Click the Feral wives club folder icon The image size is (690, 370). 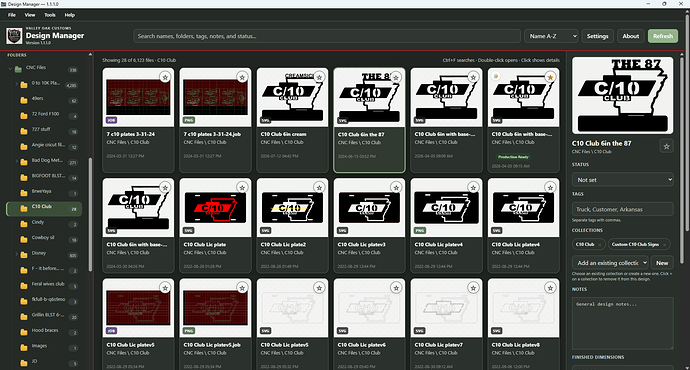pyautogui.click(x=24, y=286)
